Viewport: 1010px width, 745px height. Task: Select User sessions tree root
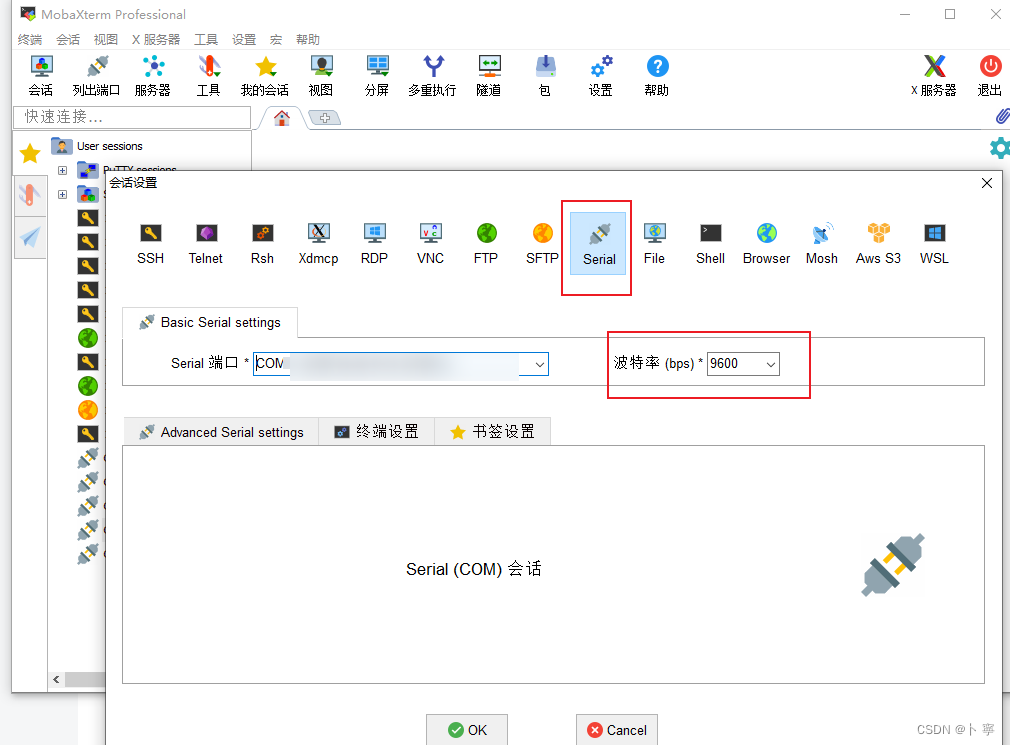point(97,146)
